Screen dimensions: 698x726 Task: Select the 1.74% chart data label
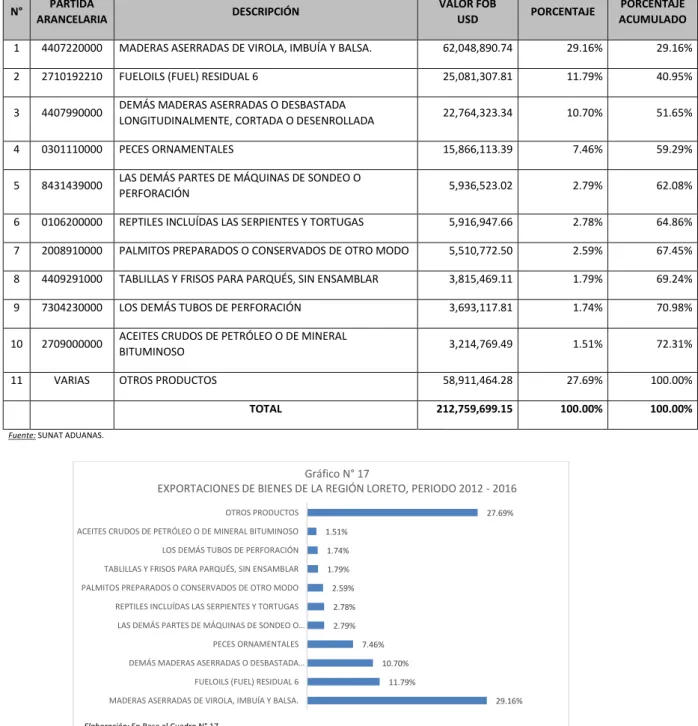point(338,551)
